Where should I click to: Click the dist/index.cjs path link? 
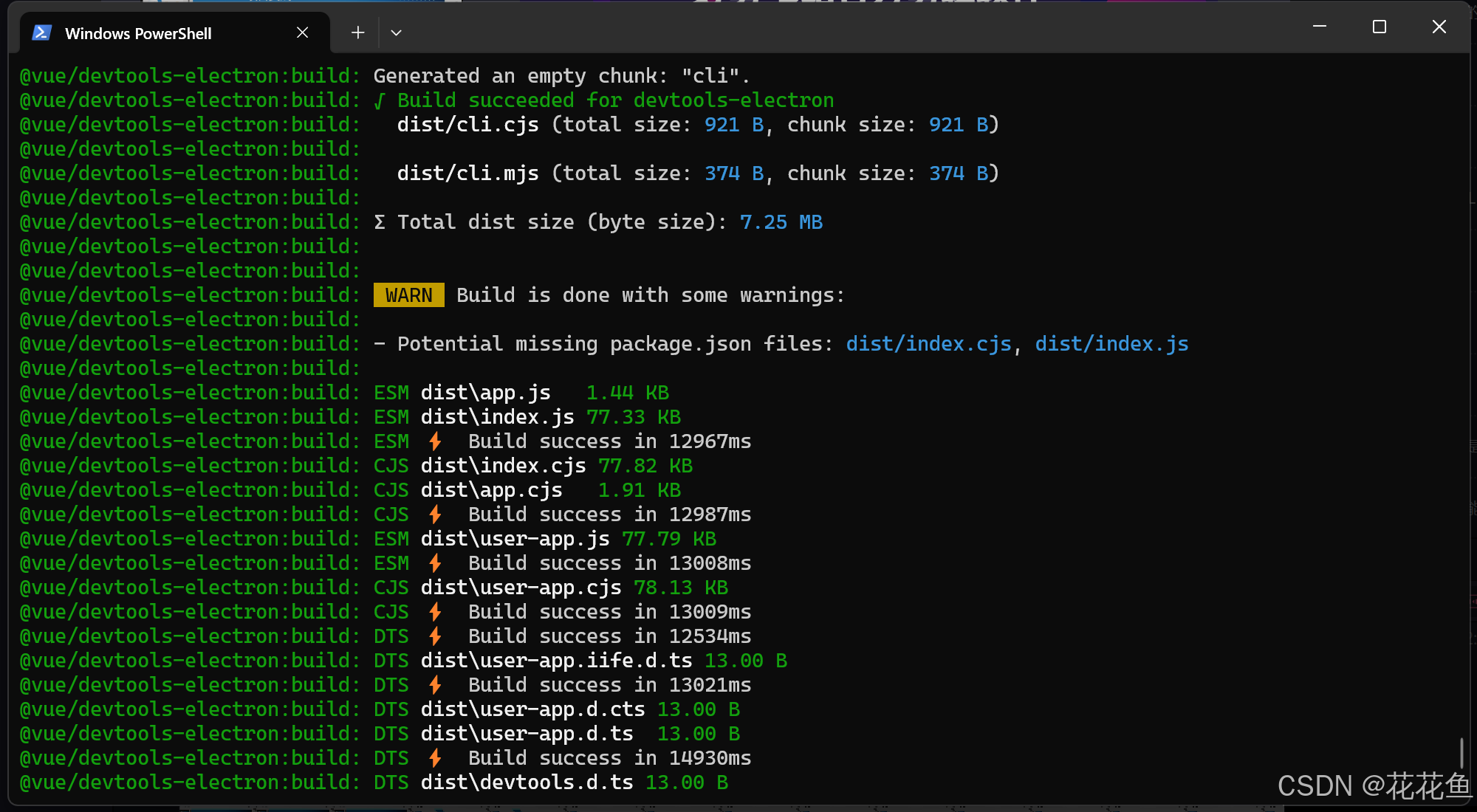click(x=928, y=344)
